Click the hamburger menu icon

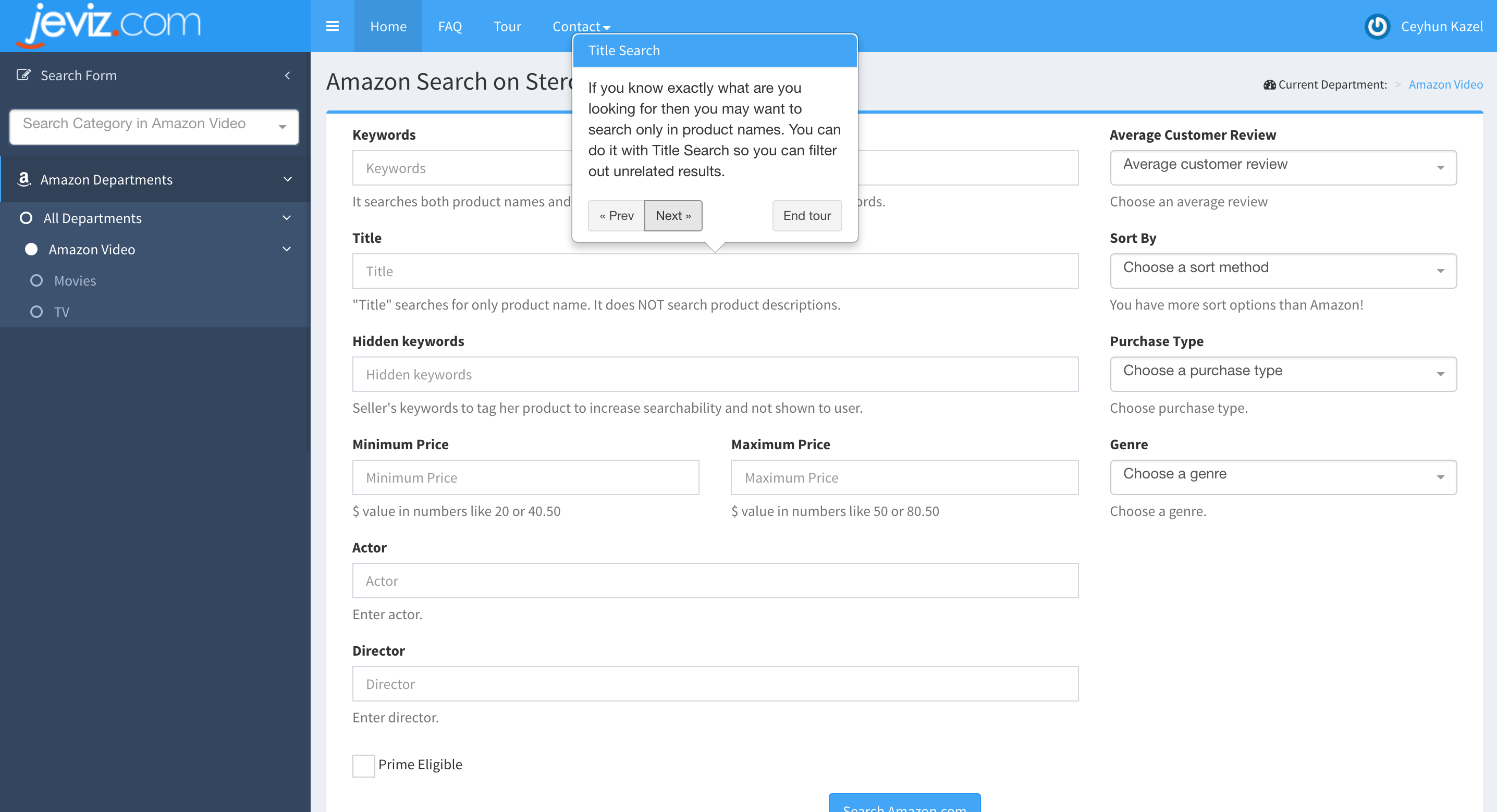point(333,26)
